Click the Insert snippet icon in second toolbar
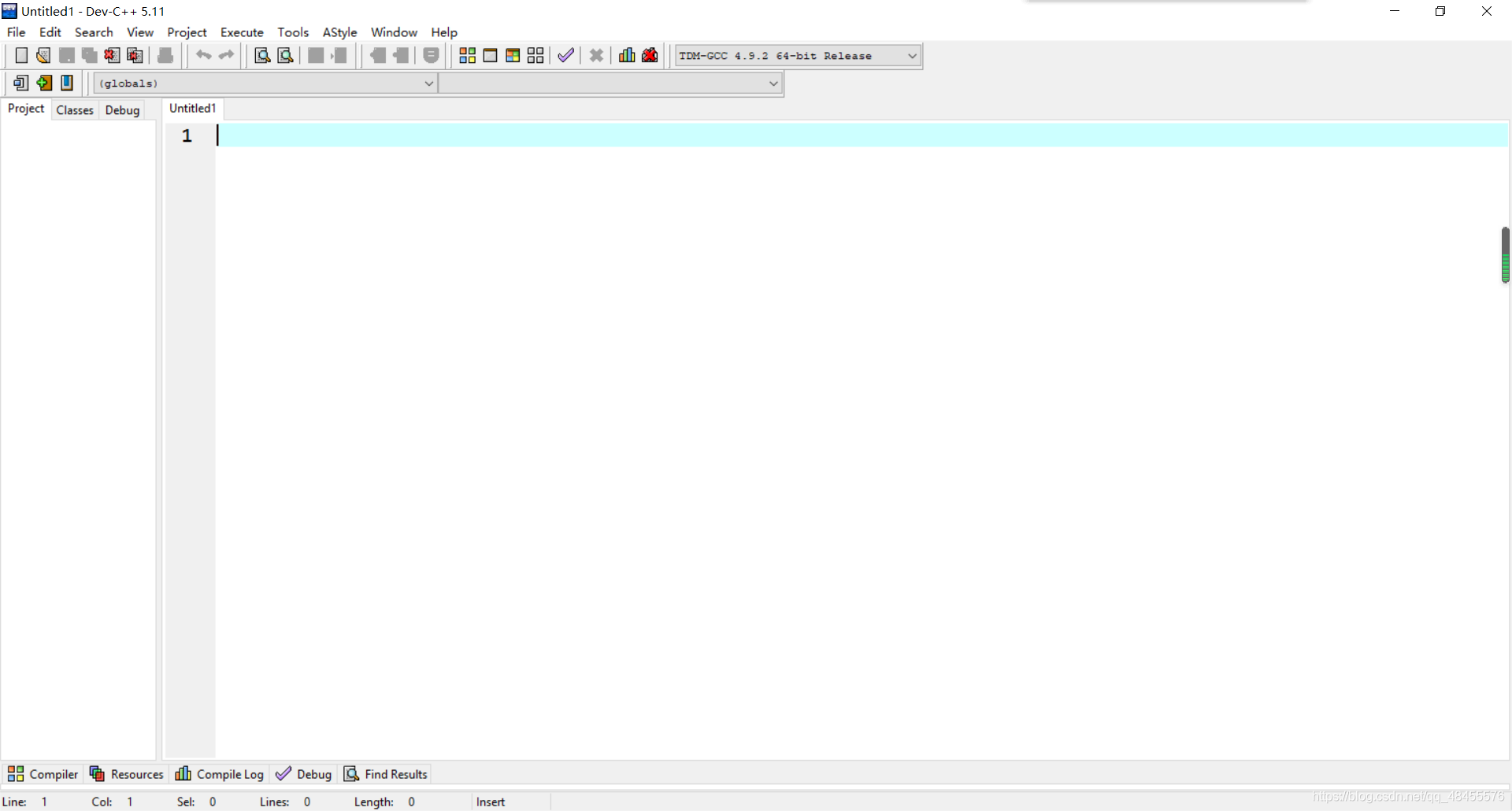 pos(21,83)
